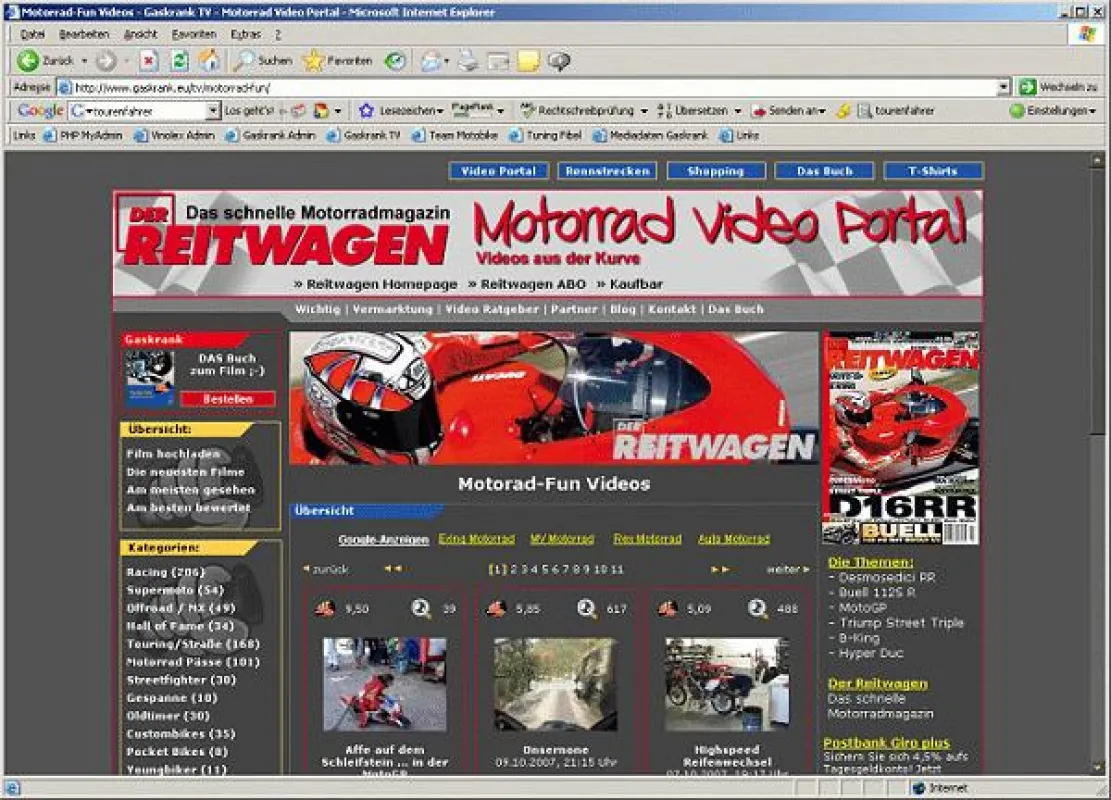Expand the PageRank dropdown
1111x800 pixels.
[500, 111]
